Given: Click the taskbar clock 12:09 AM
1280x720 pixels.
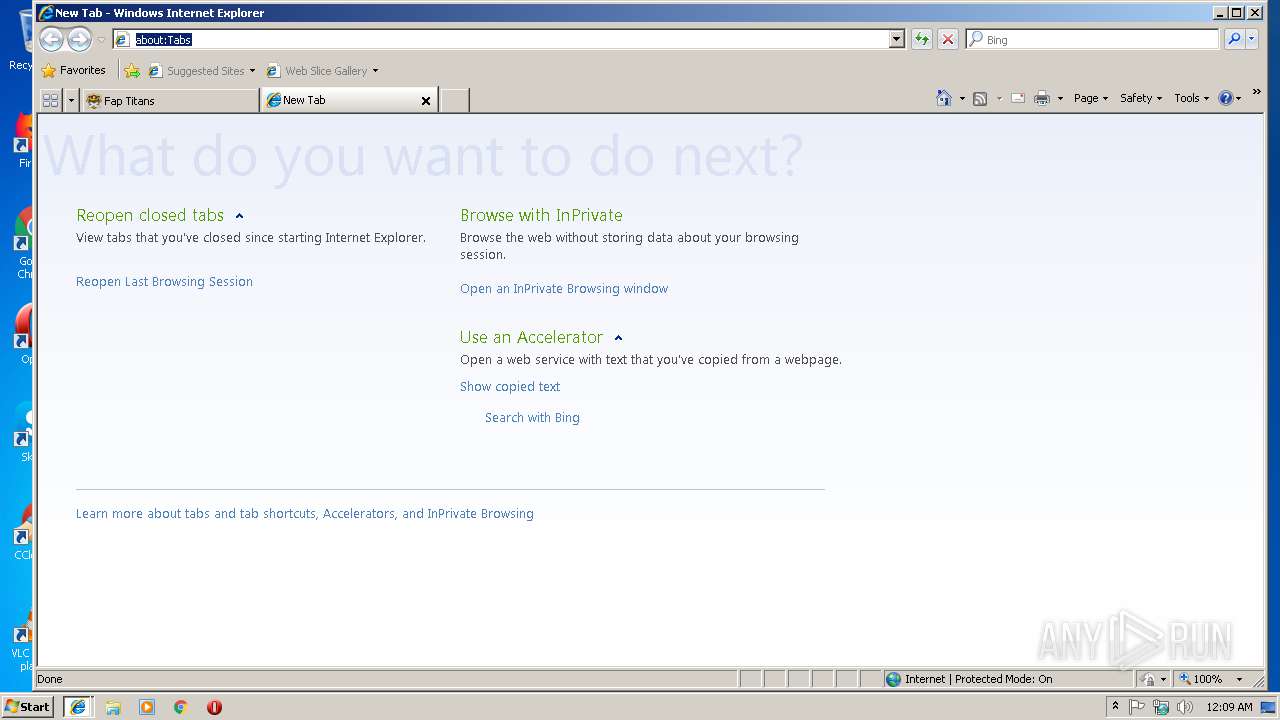Looking at the screenshot, I should coord(1229,706).
